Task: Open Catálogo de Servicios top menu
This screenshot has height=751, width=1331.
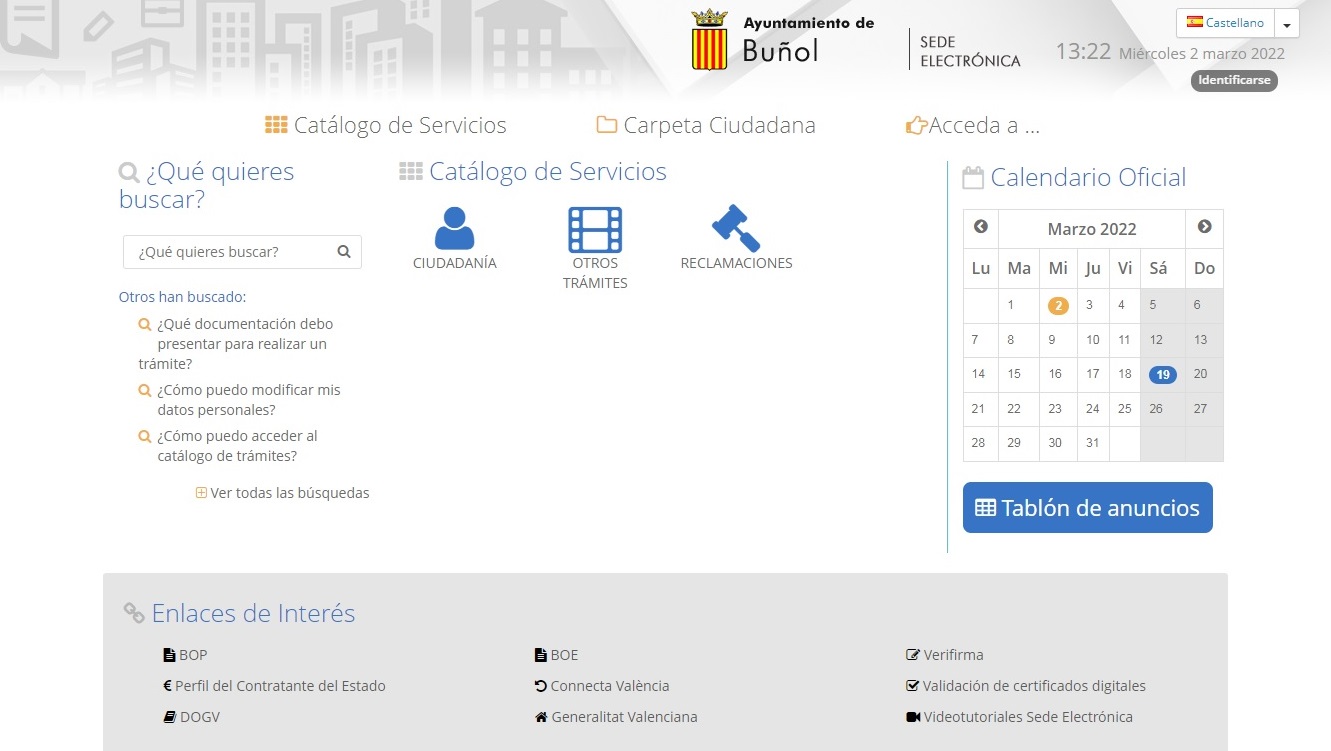Action: [x=386, y=125]
